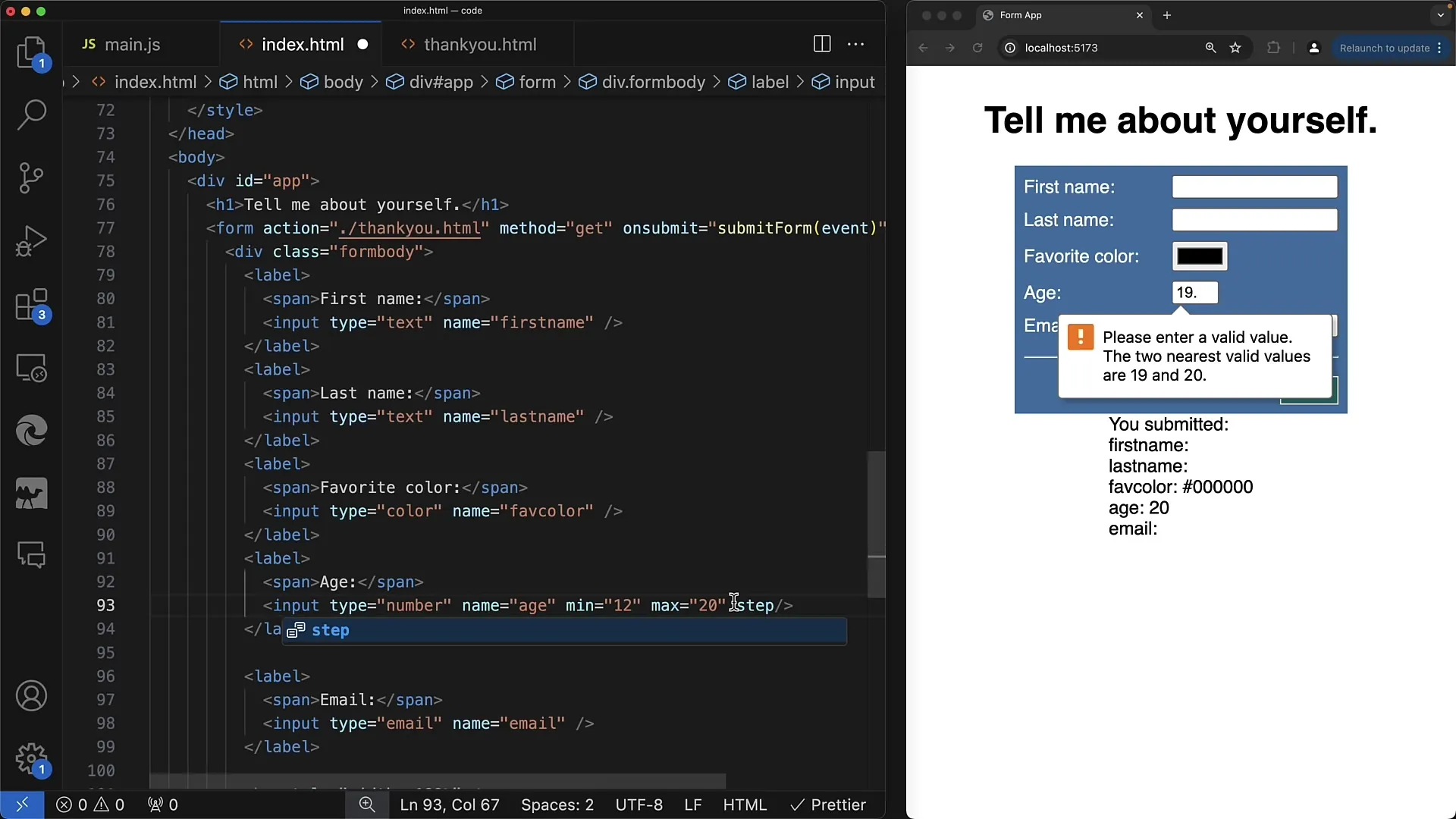Viewport: 1456px width, 819px height.
Task: Expand the breadcrumb form element path
Action: coord(538,81)
